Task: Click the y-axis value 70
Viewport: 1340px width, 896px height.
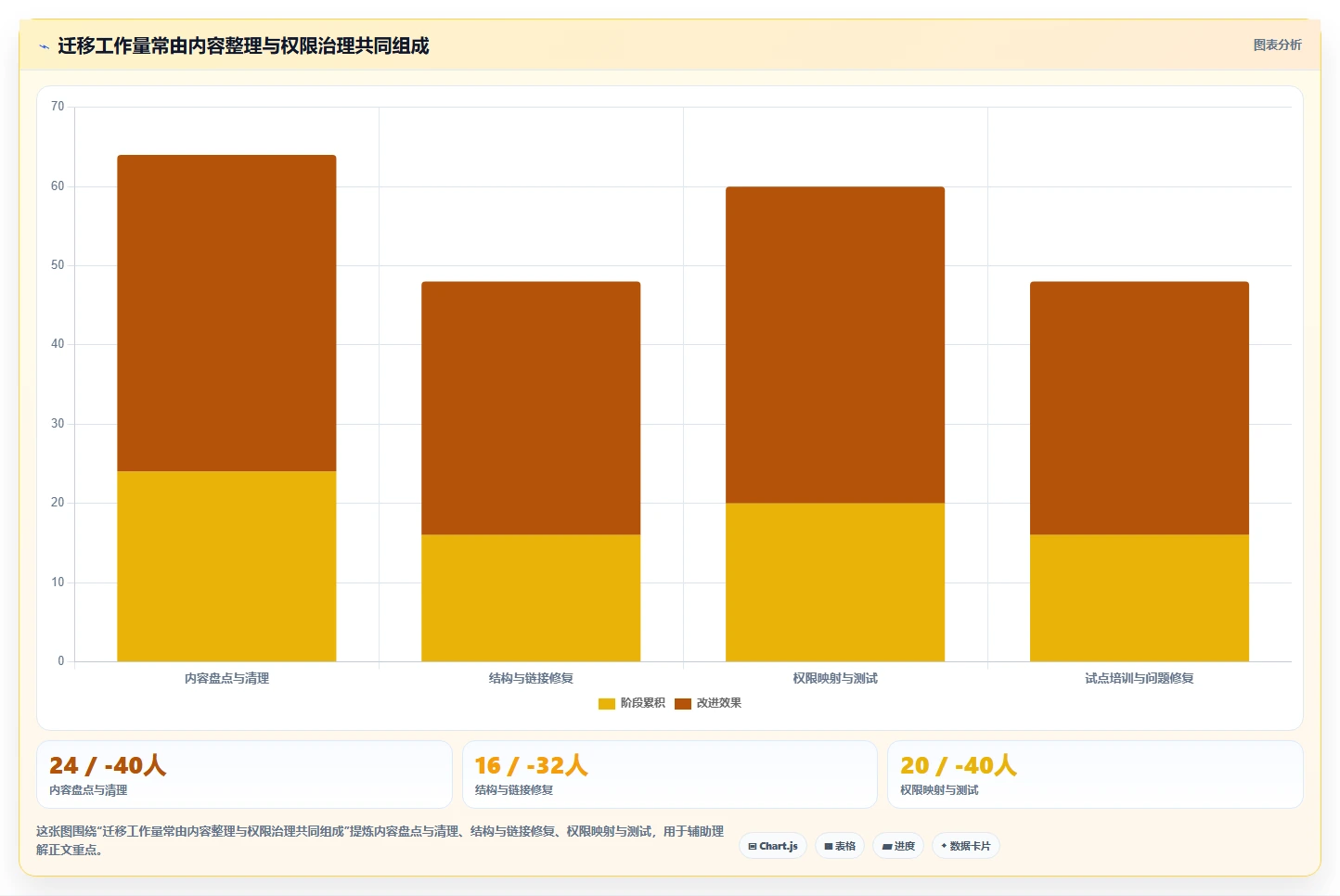Action: click(58, 107)
